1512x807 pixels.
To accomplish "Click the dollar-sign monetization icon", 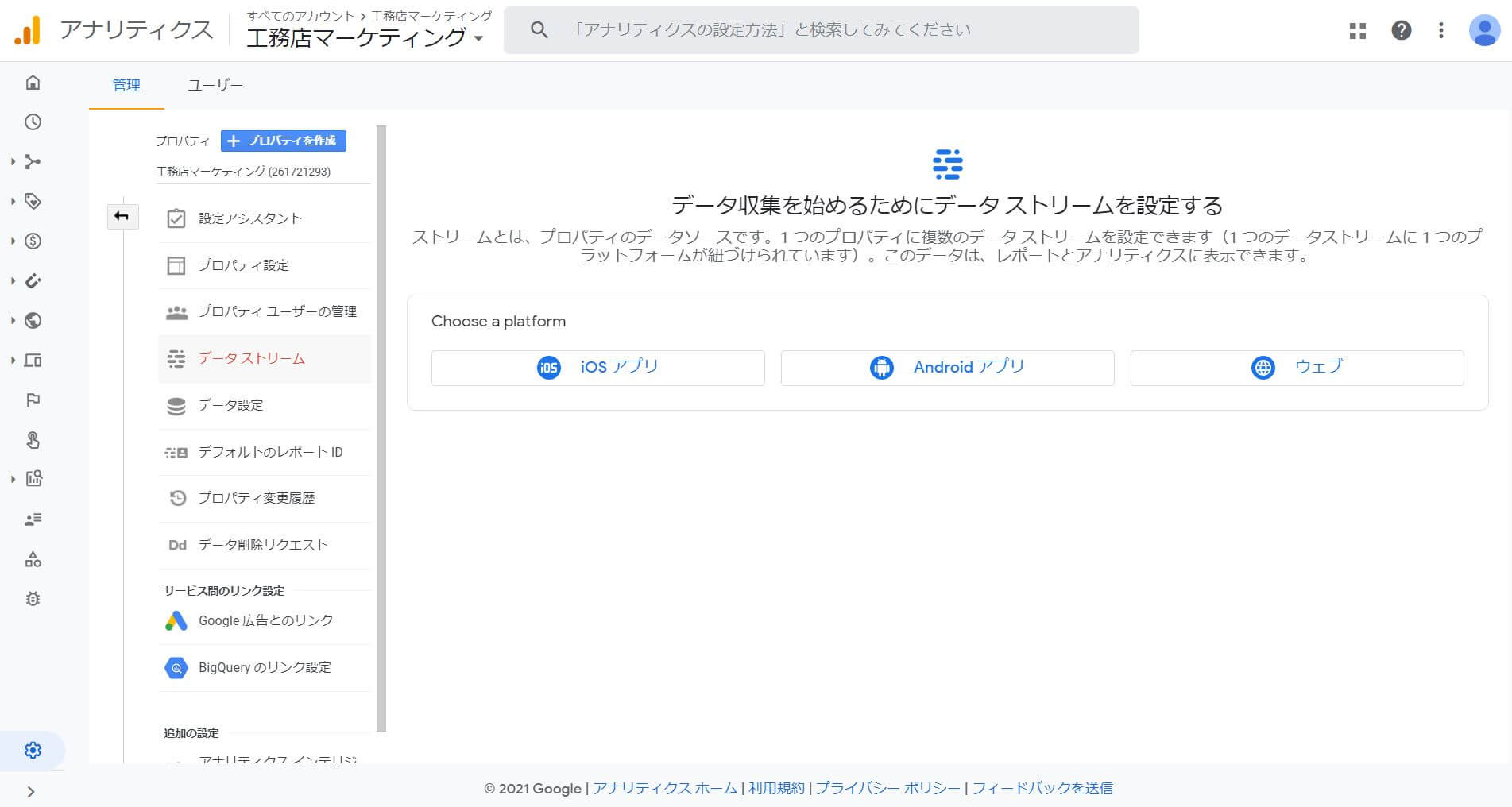I will tap(33, 241).
